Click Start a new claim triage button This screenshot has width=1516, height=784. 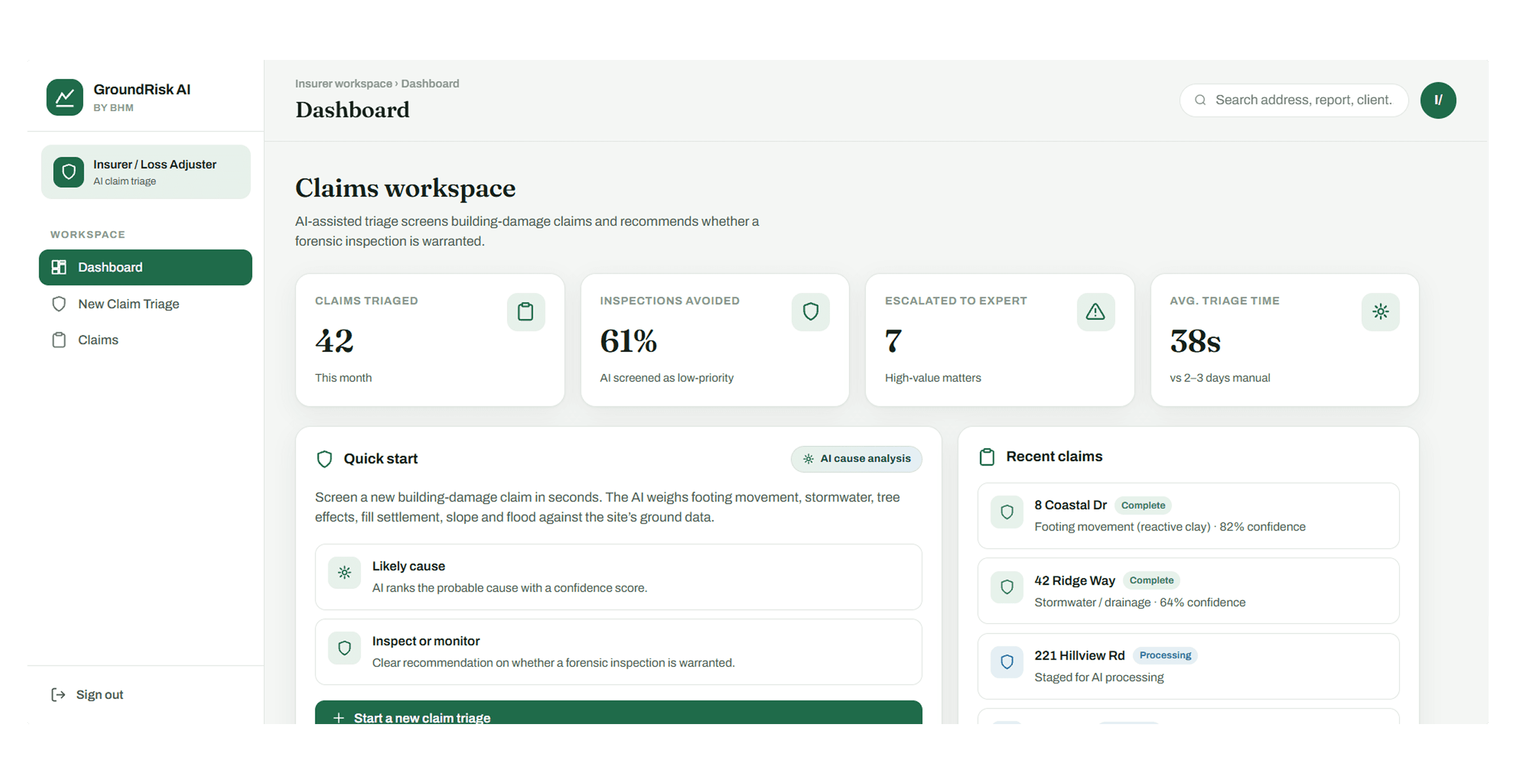(x=618, y=712)
